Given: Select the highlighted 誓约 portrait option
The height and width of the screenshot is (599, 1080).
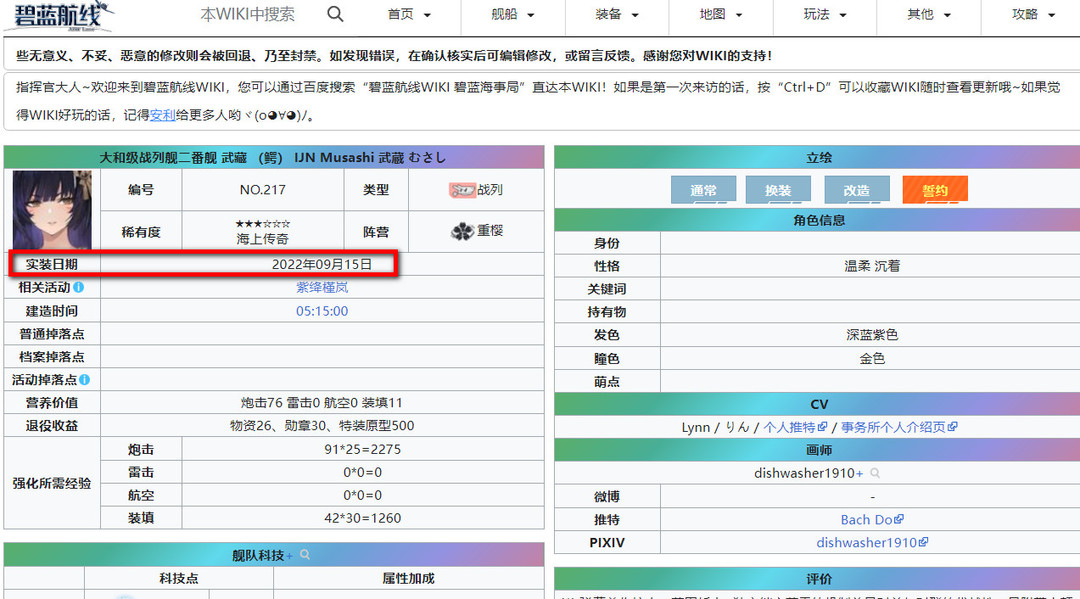Looking at the screenshot, I should pos(934,187).
